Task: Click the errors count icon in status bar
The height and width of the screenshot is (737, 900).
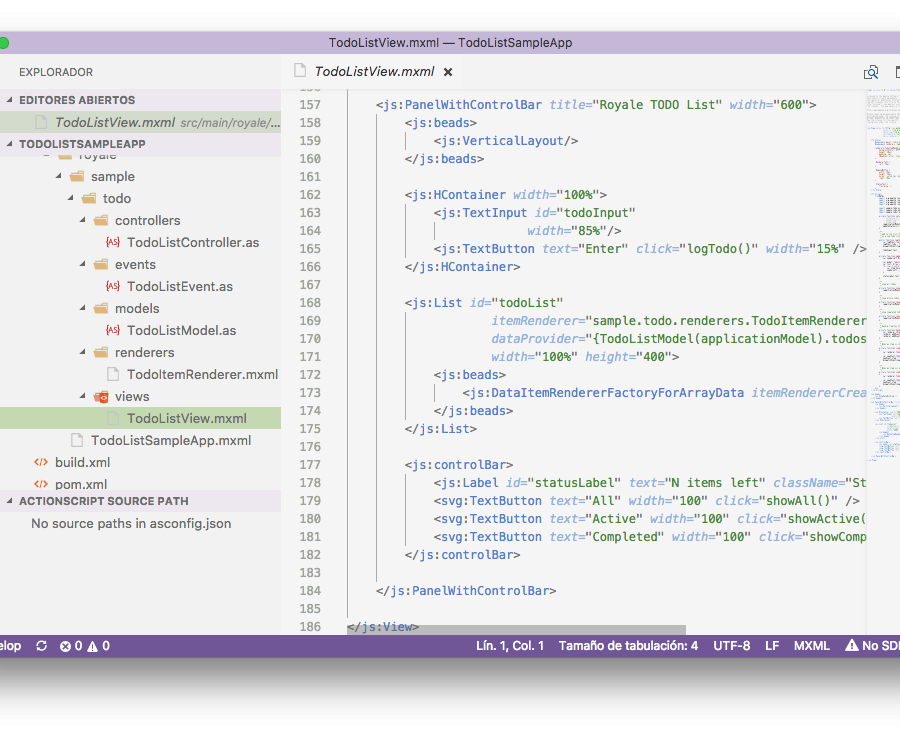Action: pos(66,646)
